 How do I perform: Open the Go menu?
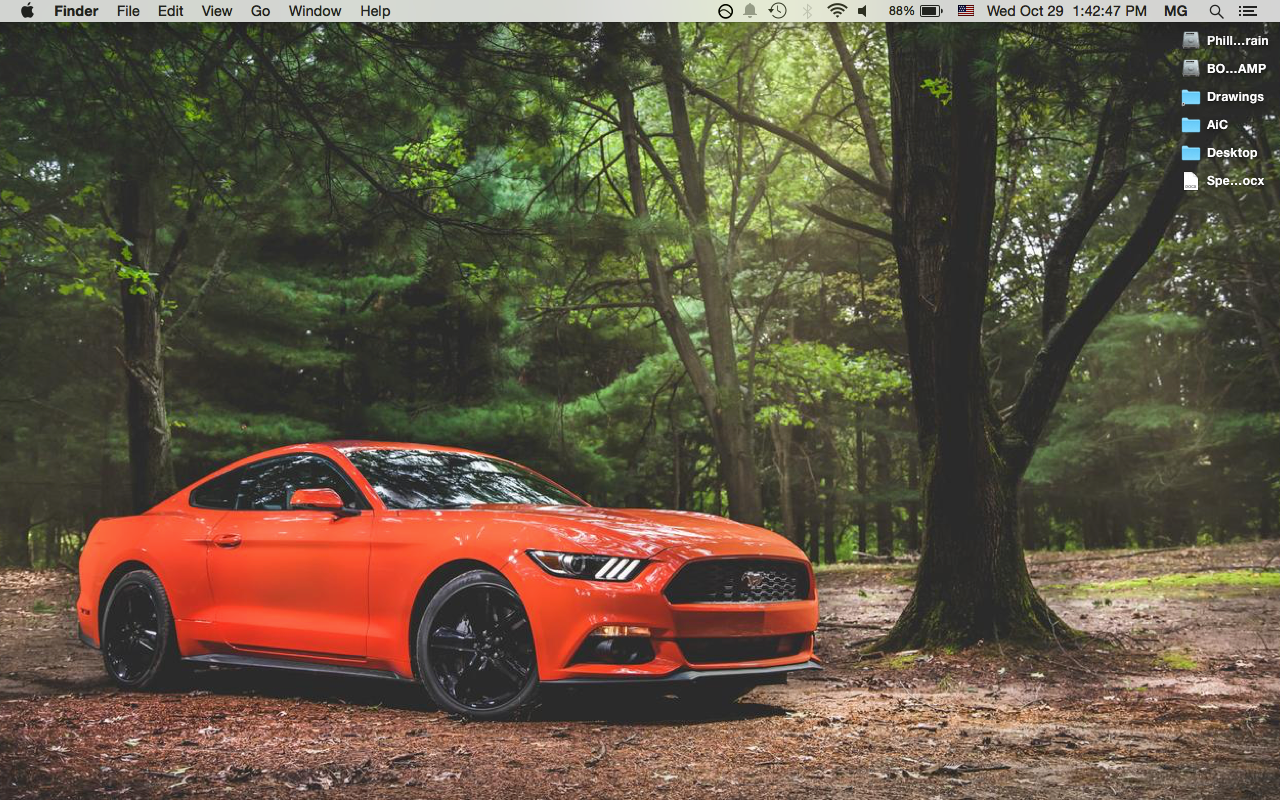(260, 11)
